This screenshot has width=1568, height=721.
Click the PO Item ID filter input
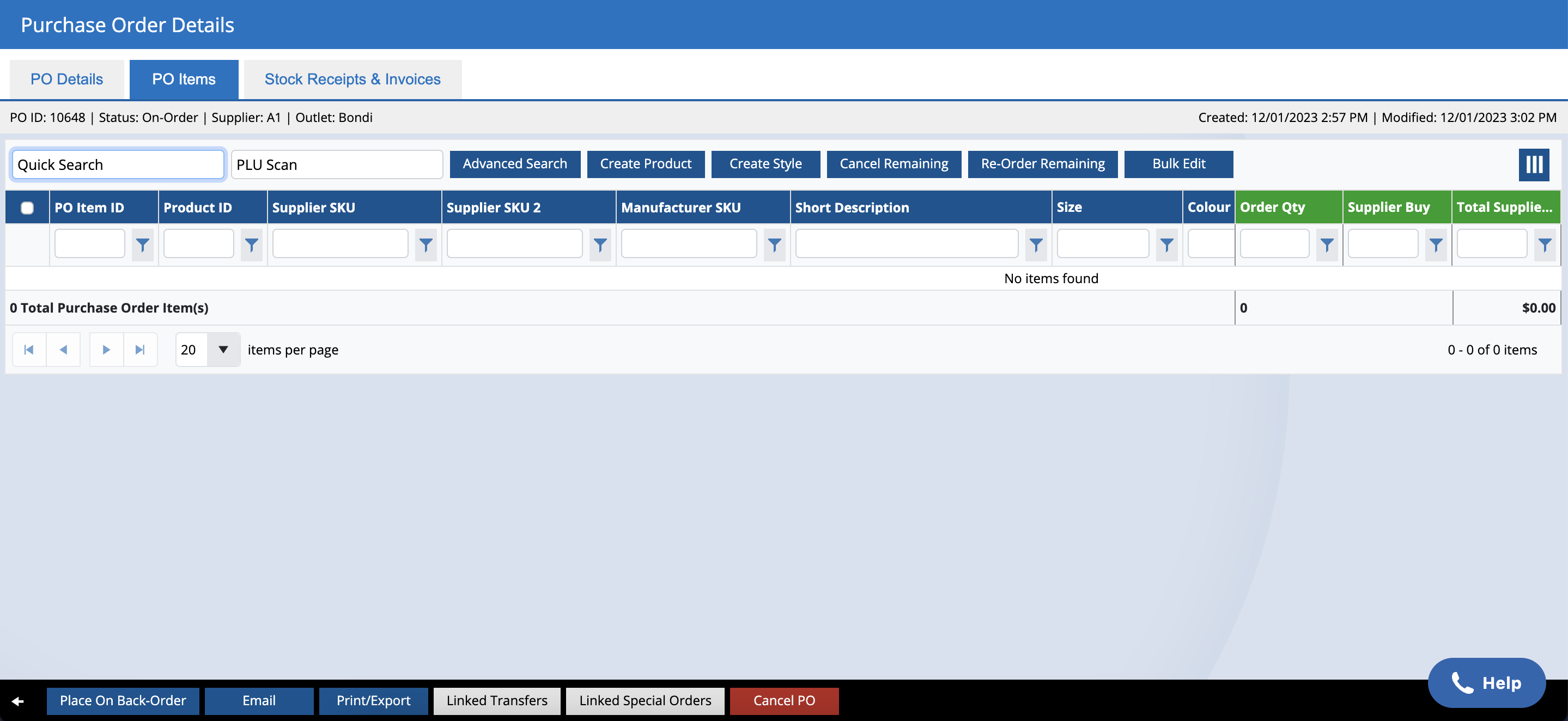(x=89, y=243)
